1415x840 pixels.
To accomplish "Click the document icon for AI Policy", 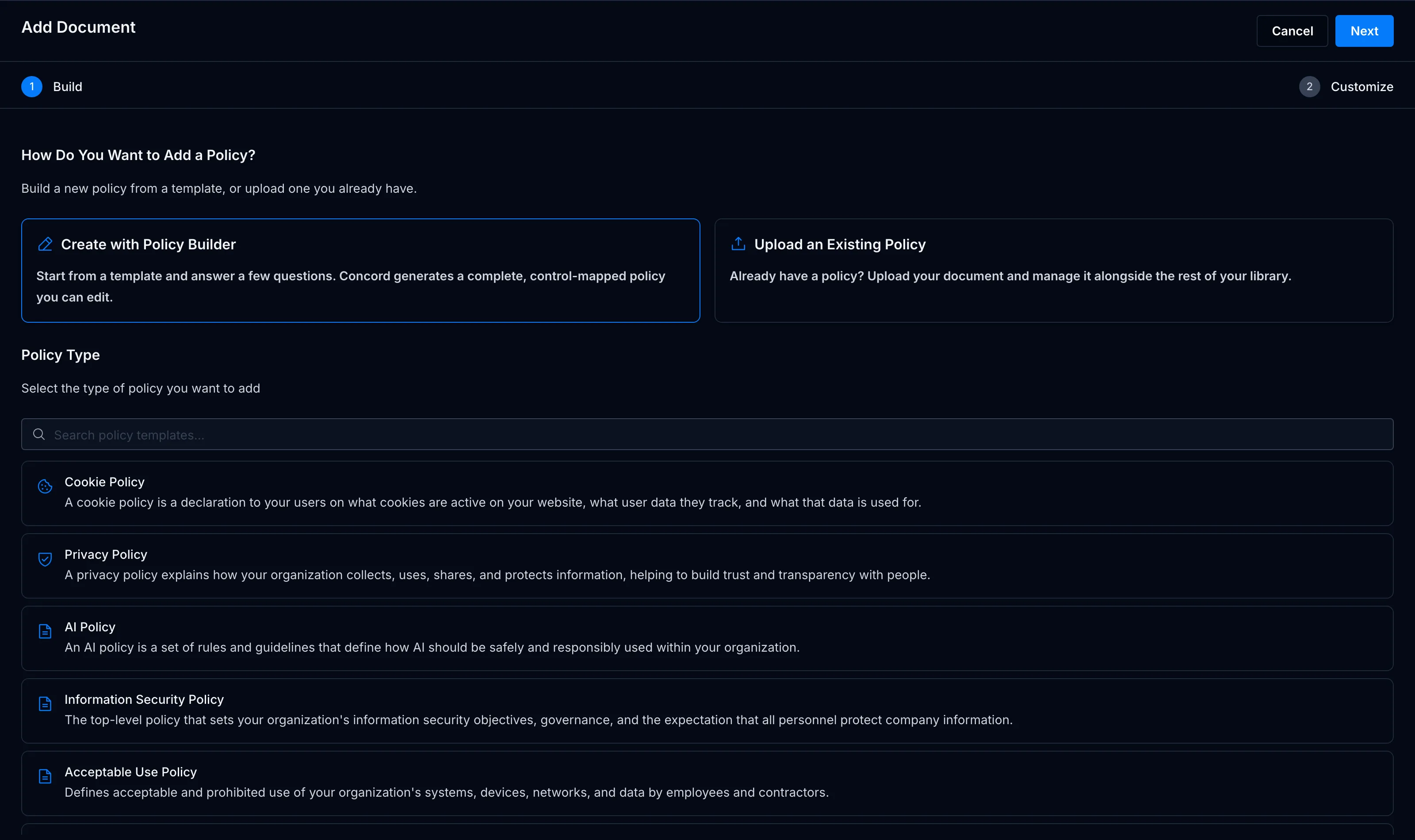I will point(45,631).
